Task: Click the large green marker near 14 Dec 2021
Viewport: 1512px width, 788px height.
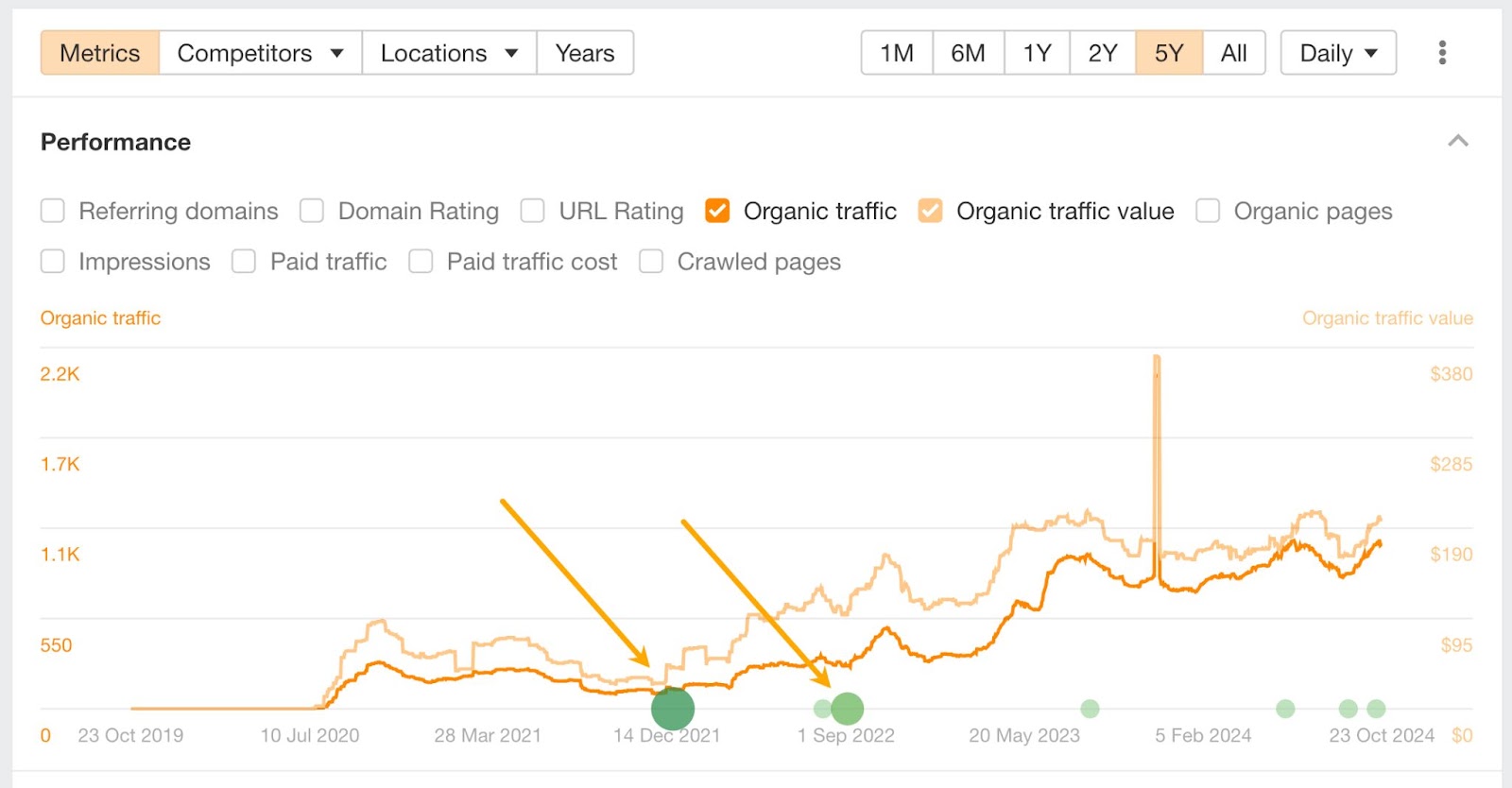Action: click(673, 708)
